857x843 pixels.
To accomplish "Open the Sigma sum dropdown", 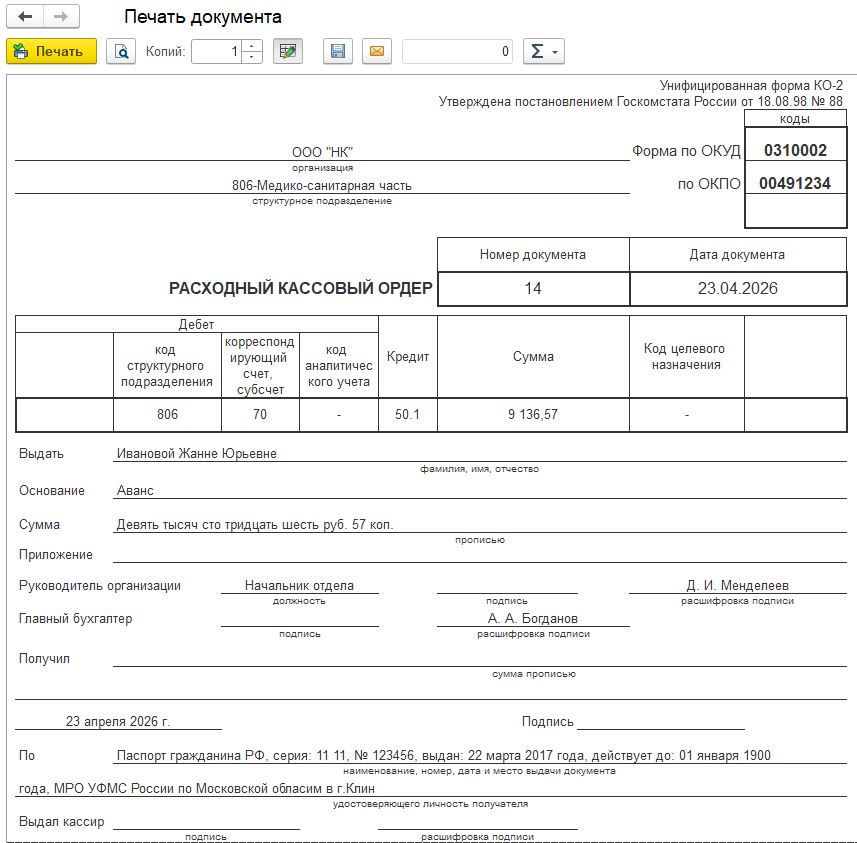I will [544, 51].
